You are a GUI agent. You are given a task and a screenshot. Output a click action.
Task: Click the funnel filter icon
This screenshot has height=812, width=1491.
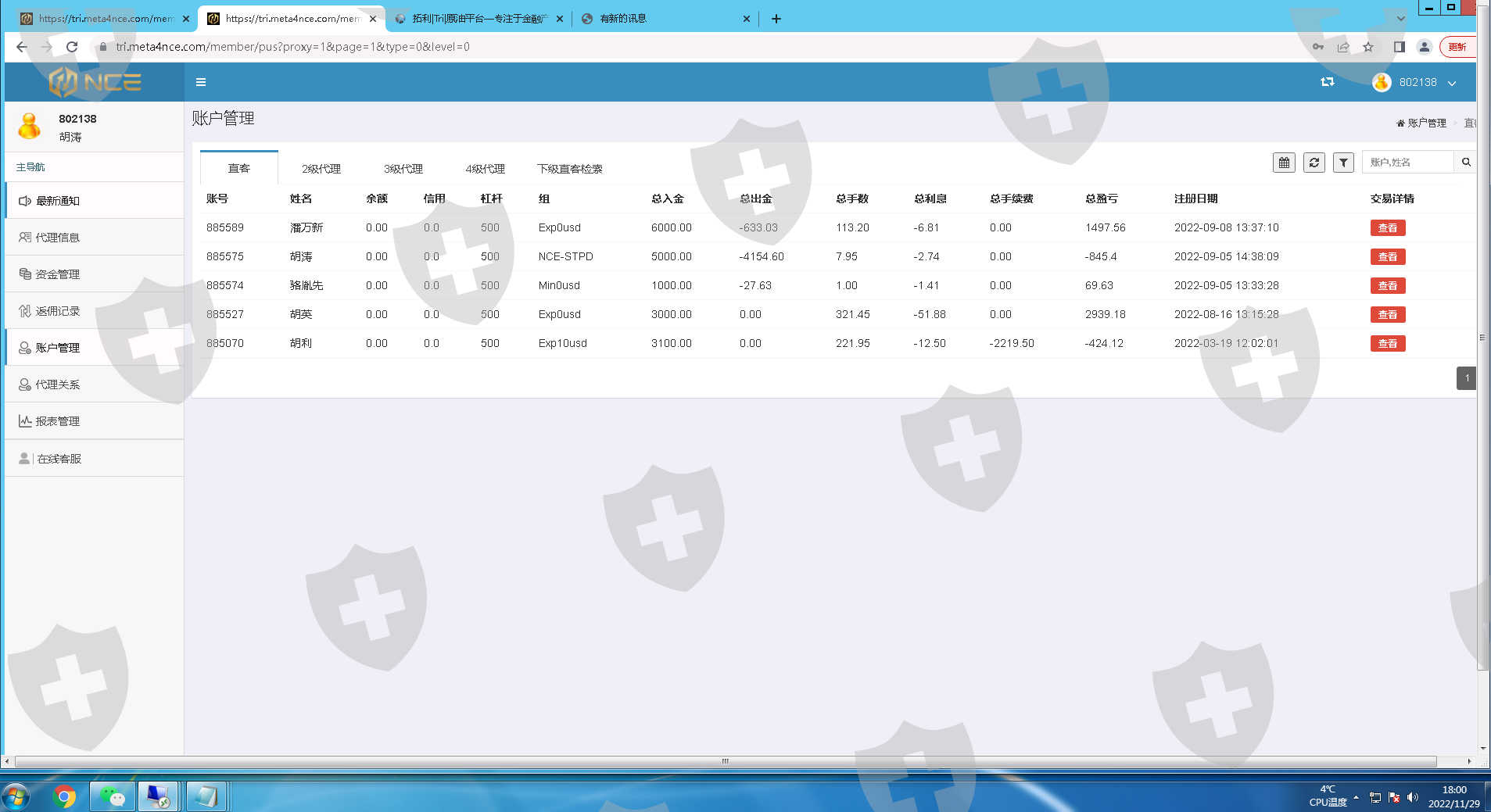(1343, 163)
